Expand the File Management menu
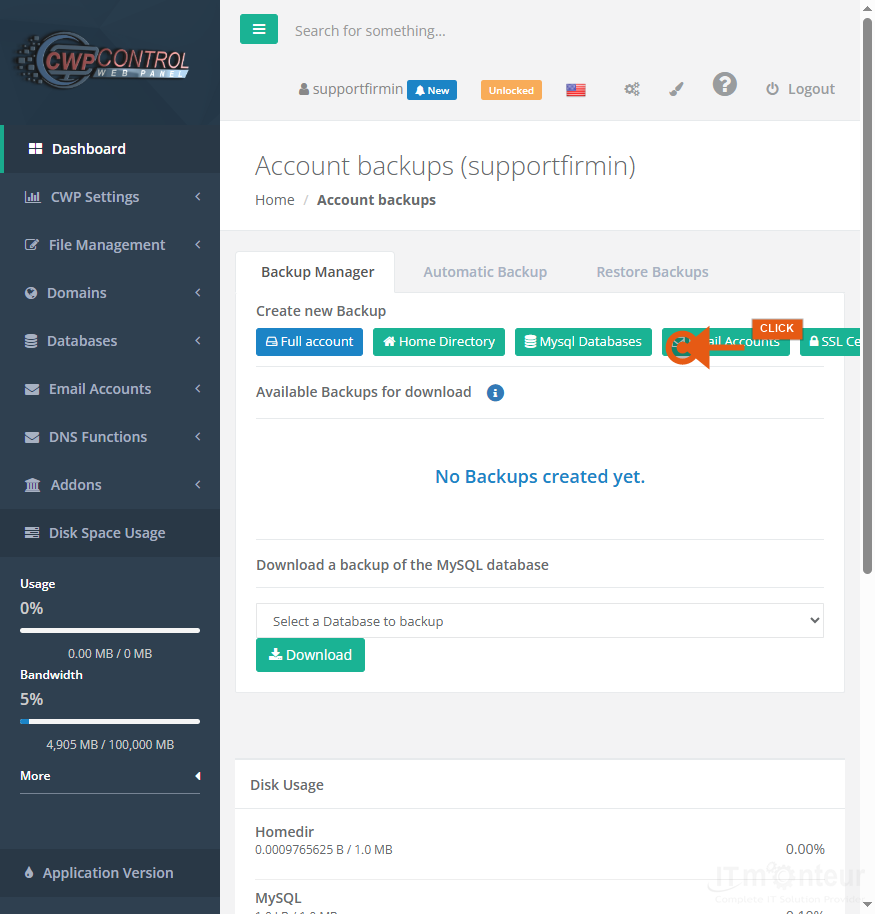 pos(110,245)
